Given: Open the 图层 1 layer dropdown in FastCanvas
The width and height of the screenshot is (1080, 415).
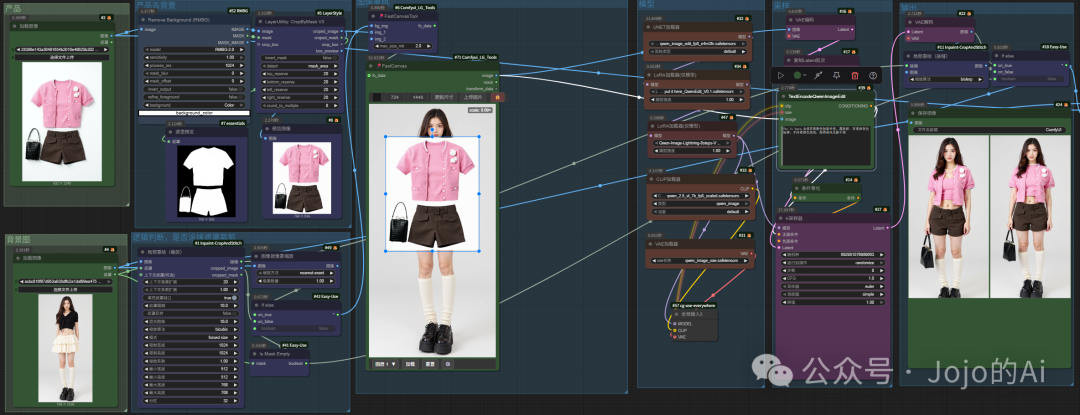Looking at the screenshot, I should tap(385, 364).
